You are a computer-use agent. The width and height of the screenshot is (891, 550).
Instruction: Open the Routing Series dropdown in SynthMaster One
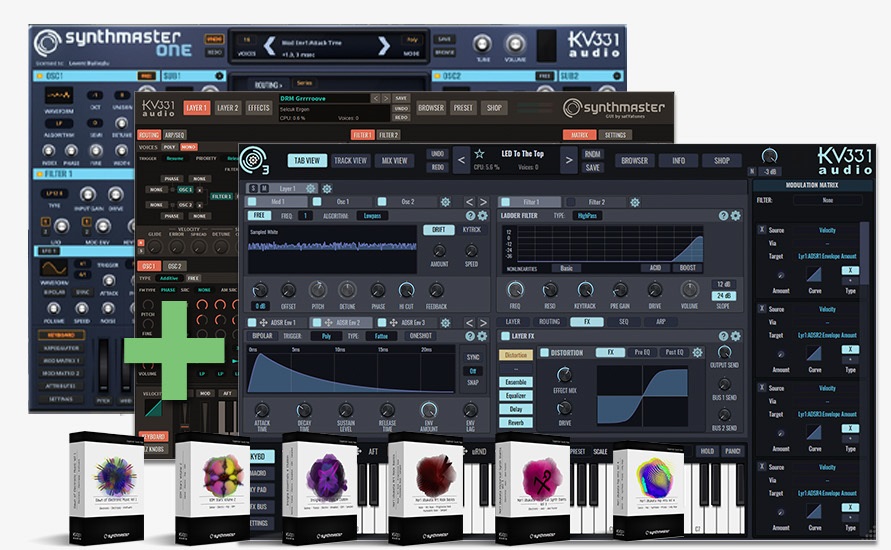click(304, 84)
